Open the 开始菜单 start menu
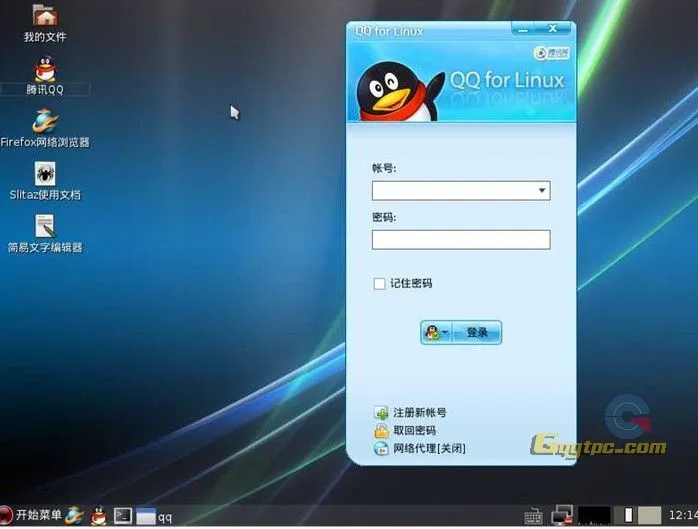 pyautogui.click(x=31, y=515)
